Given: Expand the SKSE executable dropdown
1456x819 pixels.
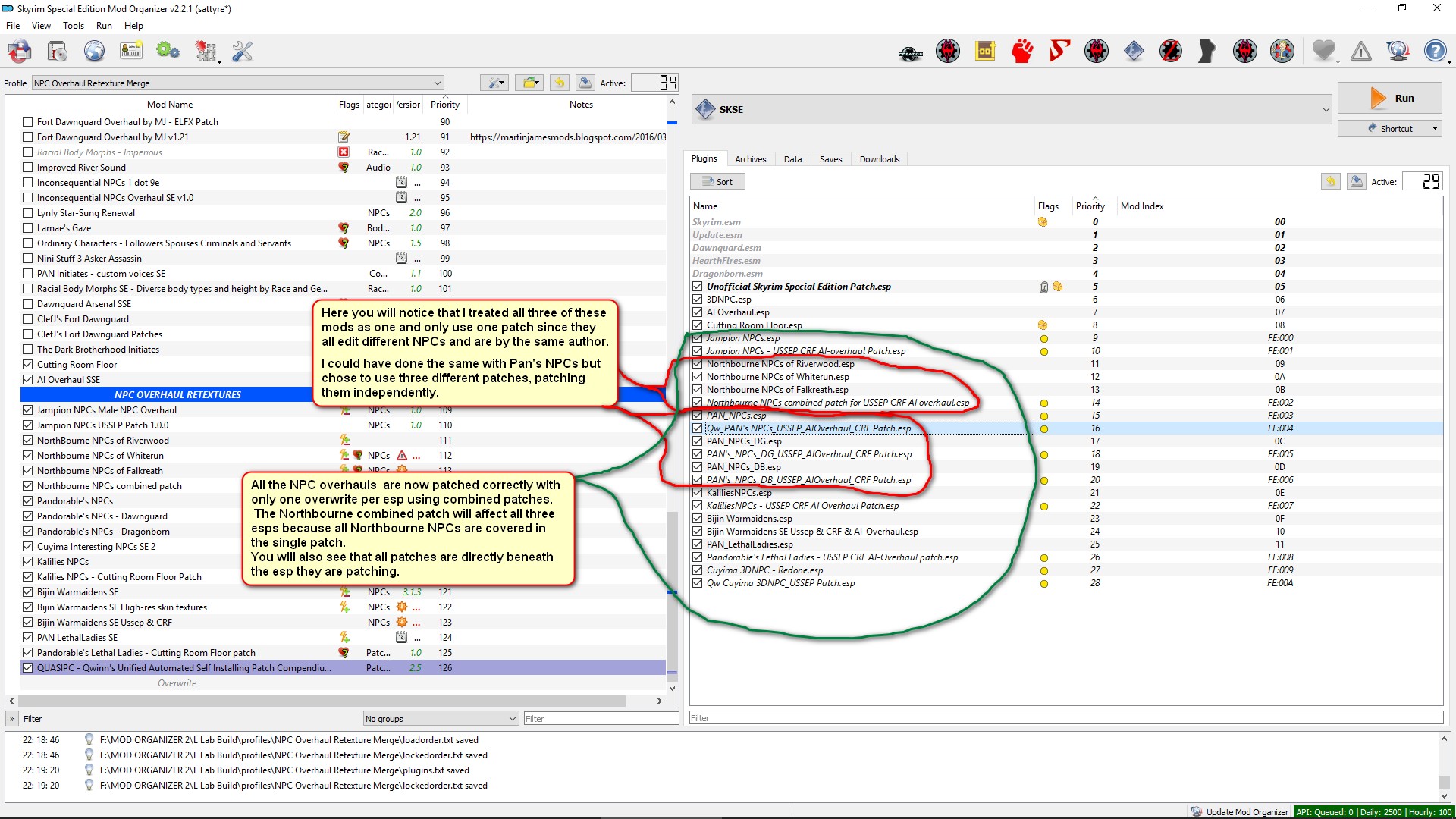Looking at the screenshot, I should pyautogui.click(x=1326, y=110).
